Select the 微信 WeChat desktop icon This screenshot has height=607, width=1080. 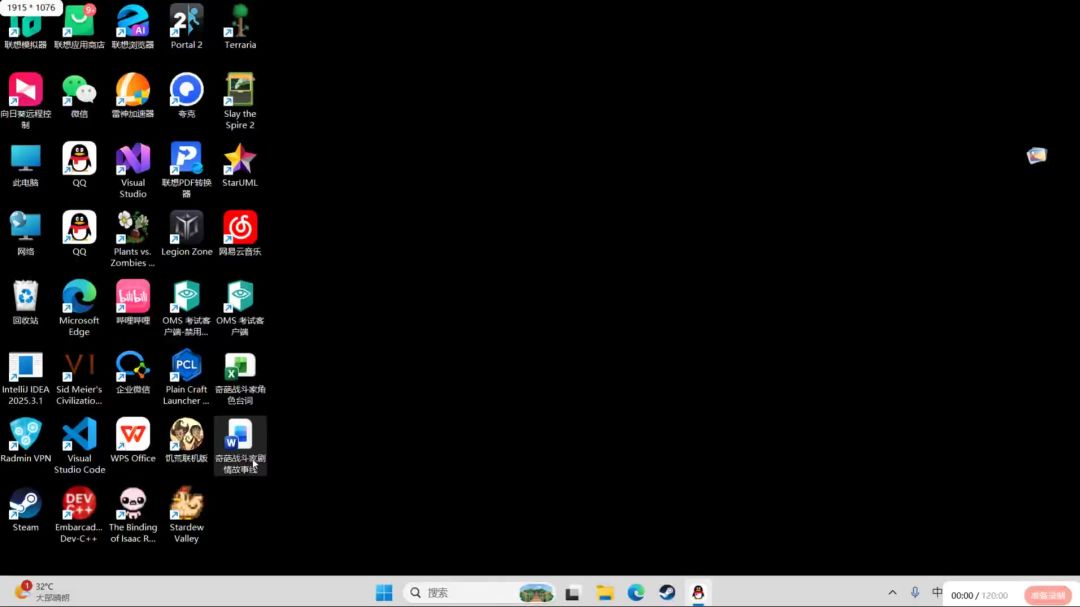coord(79,95)
